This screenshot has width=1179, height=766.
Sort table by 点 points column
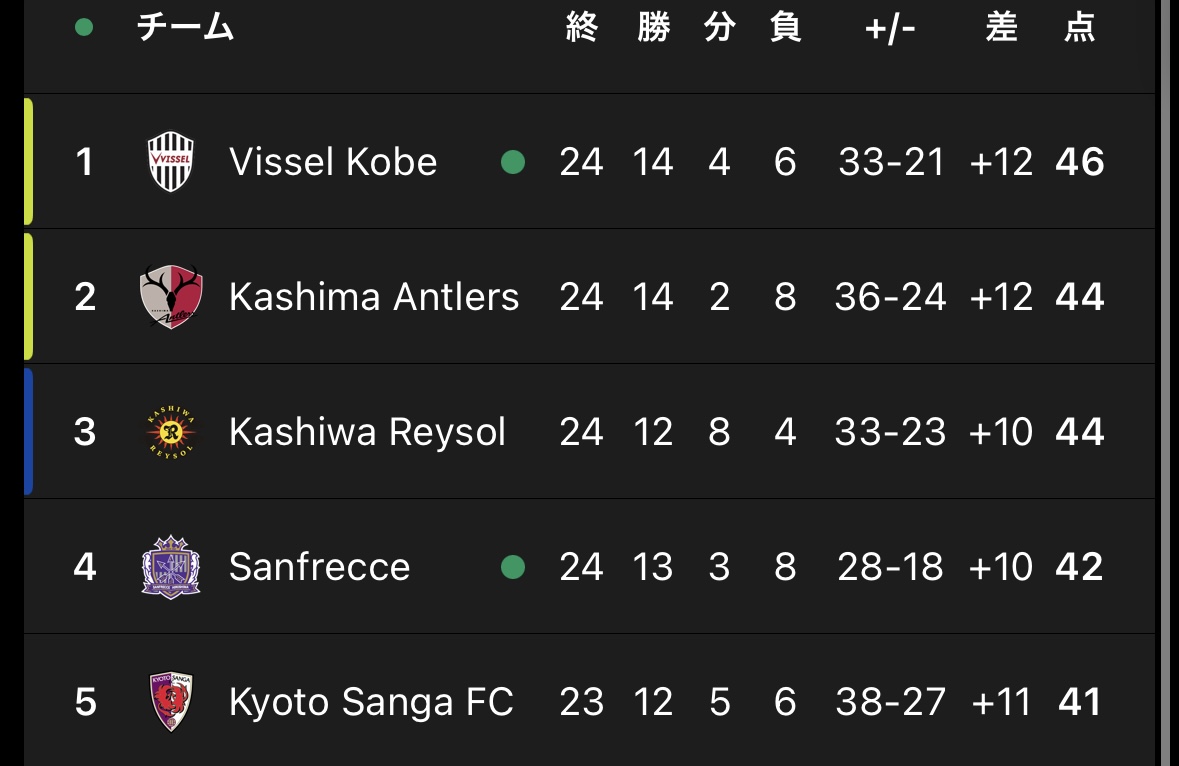coord(1079,27)
